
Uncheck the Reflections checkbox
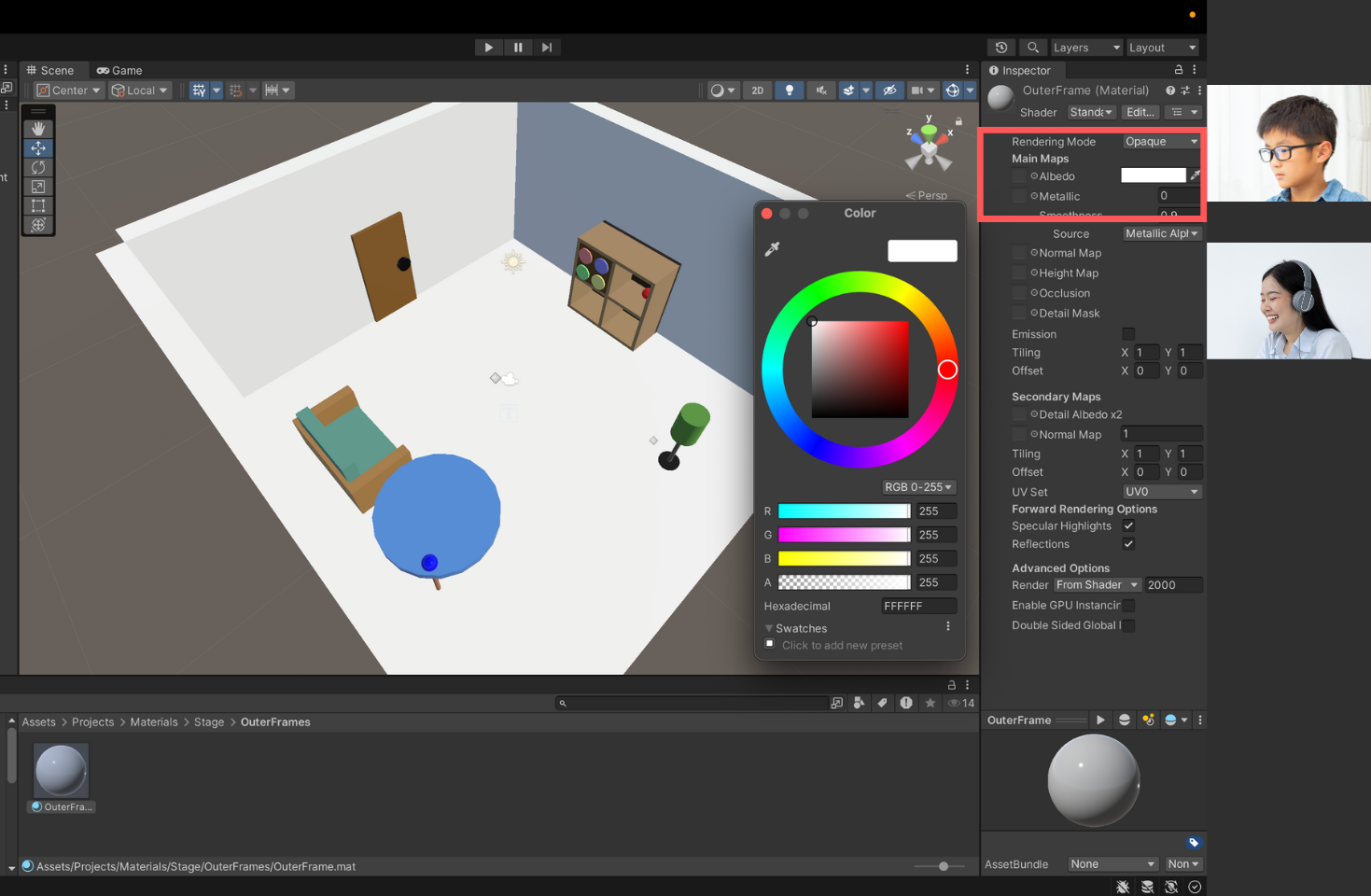pos(1128,544)
